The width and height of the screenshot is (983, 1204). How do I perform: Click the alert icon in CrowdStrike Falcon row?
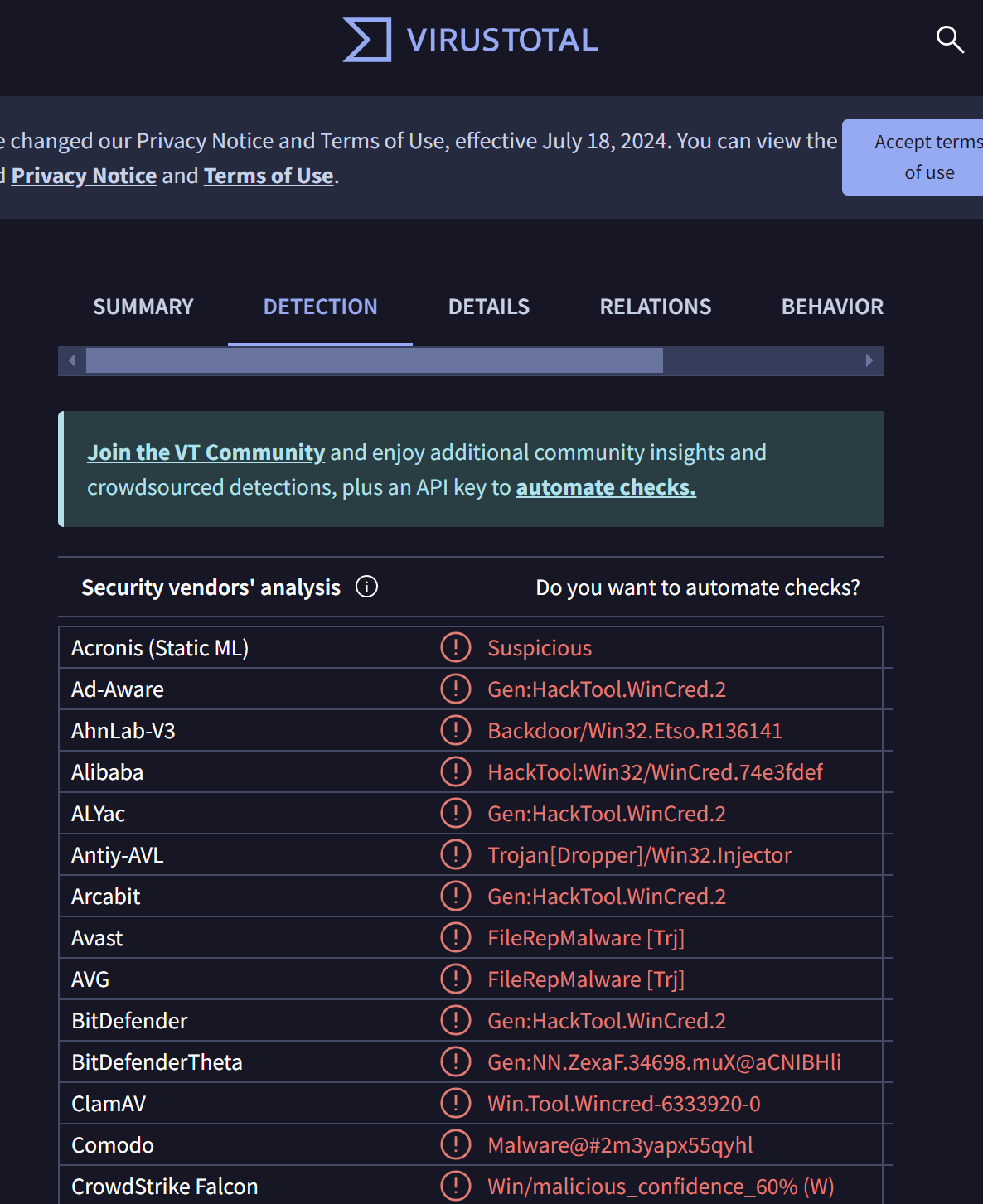pos(456,1186)
